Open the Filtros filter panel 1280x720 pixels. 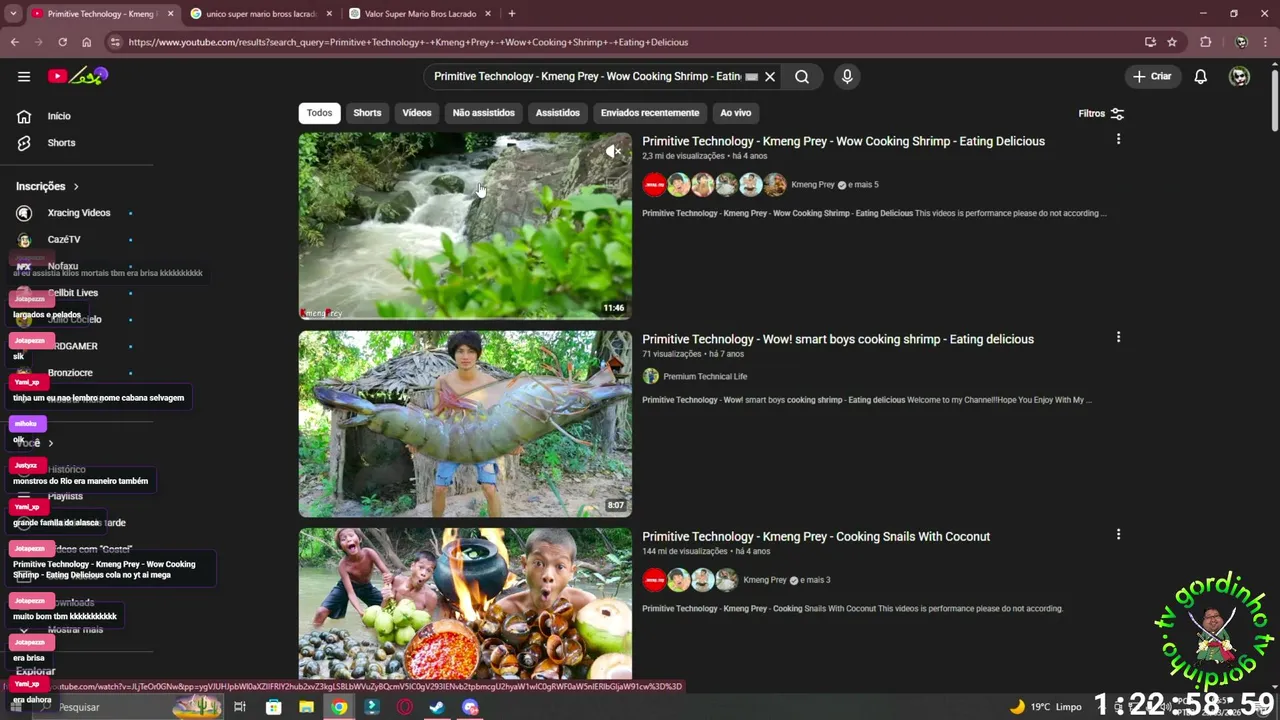pos(1101,114)
